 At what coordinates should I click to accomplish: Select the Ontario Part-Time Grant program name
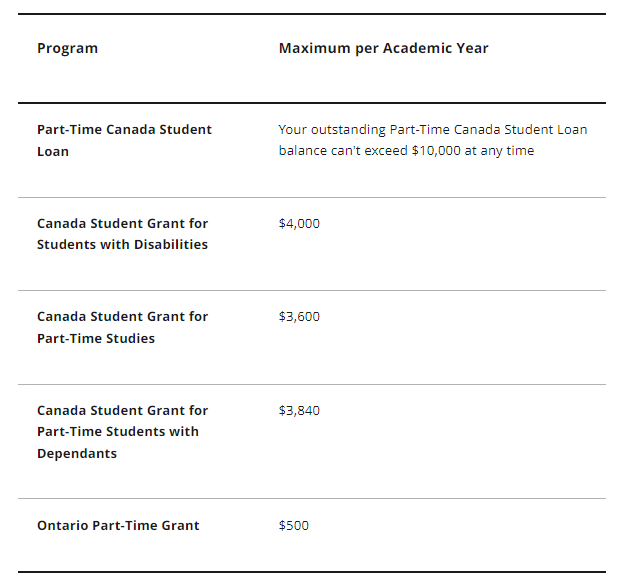pos(118,526)
